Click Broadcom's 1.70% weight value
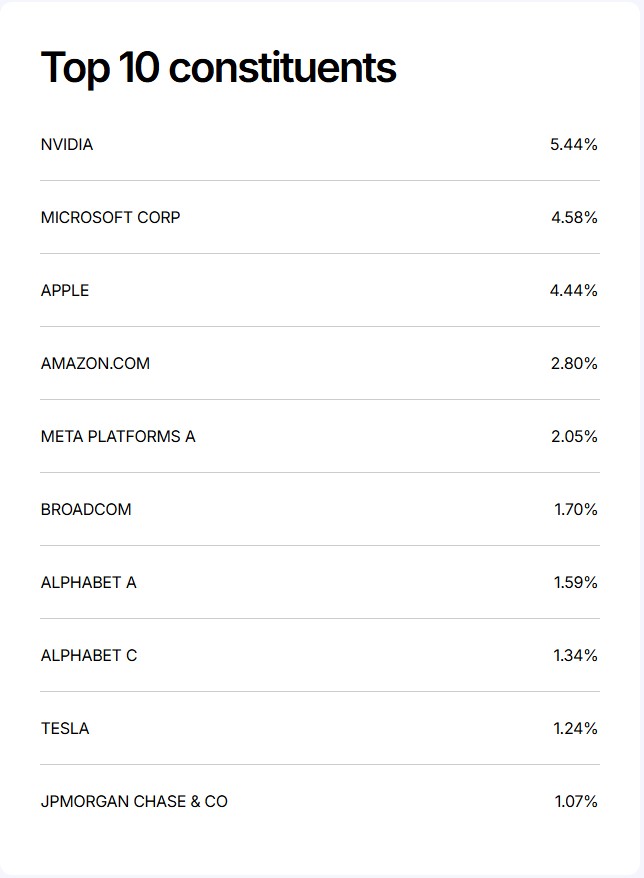Screen dimensions: 644x878 (x=576, y=510)
